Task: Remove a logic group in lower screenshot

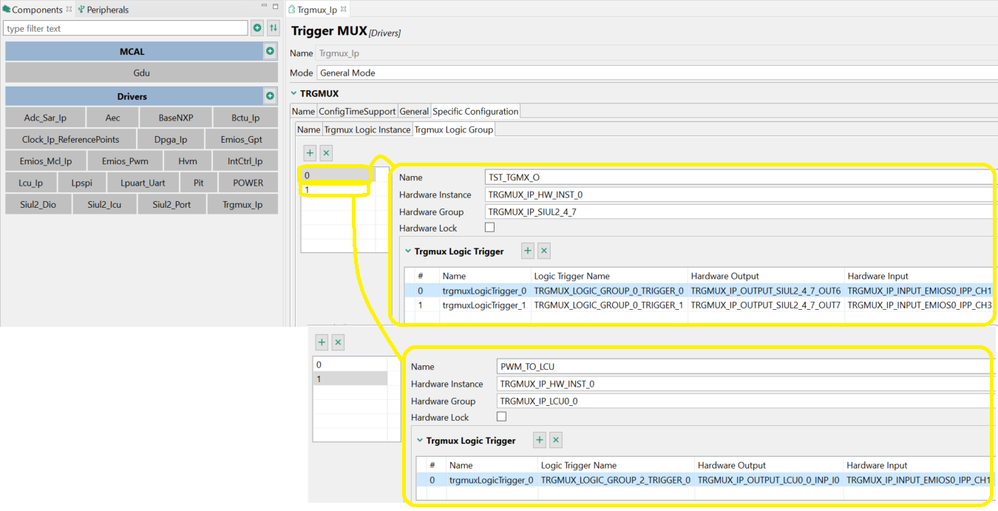Action: (338, 342)
